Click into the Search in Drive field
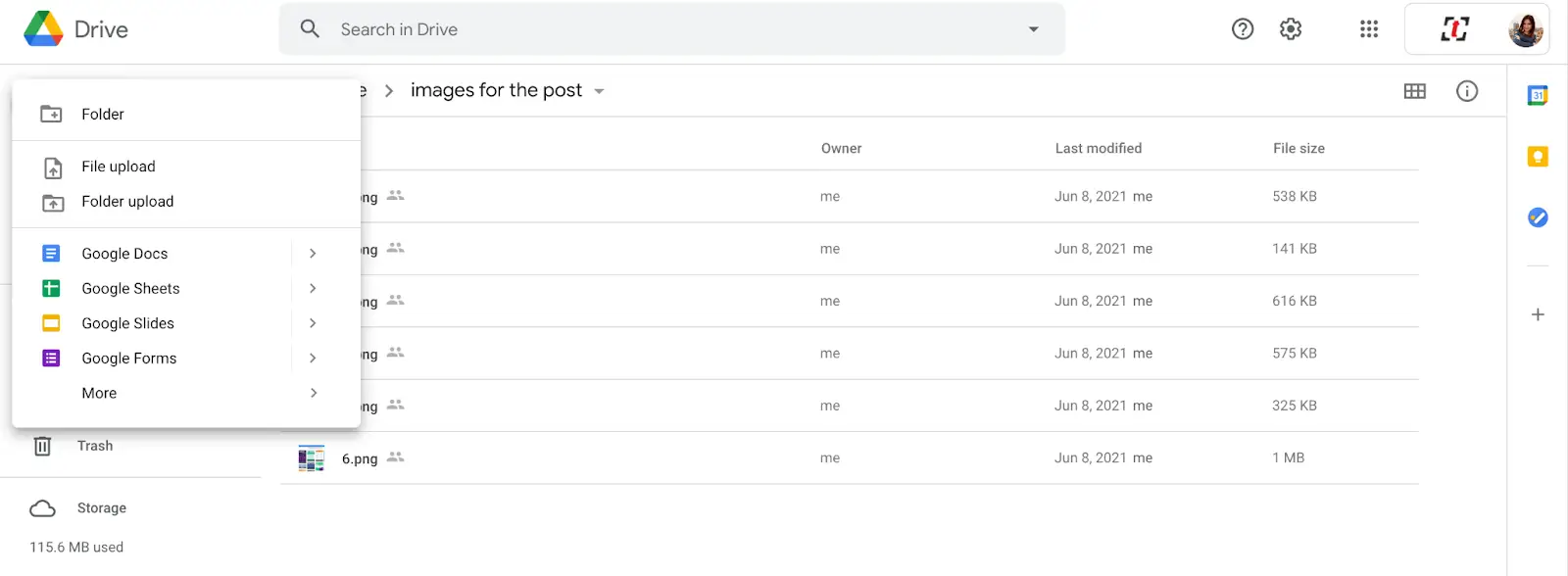Screen dimensions: 1568x576 coord(671,29)
